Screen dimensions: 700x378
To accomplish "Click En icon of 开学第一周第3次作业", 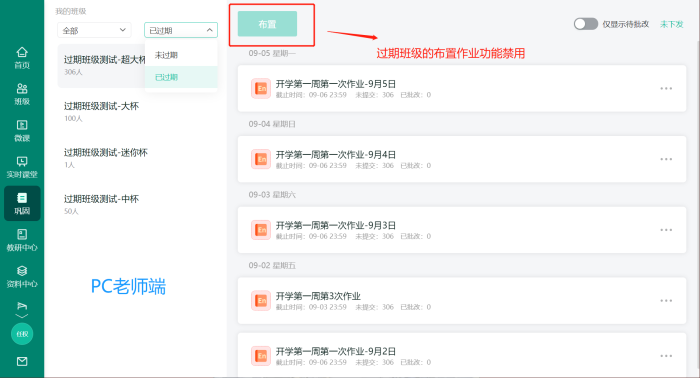I will click(x=261, y=301).
